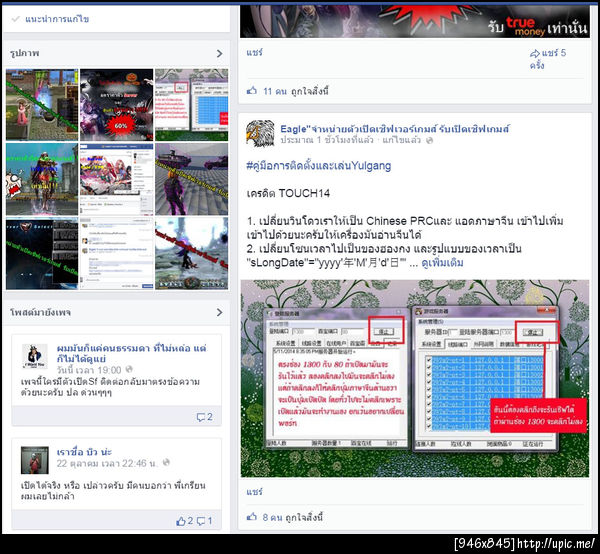This screenshot has width=600, height=554.
Task: Open the server tool screenshot thumbnail in photos
Action: pos(191,104)
